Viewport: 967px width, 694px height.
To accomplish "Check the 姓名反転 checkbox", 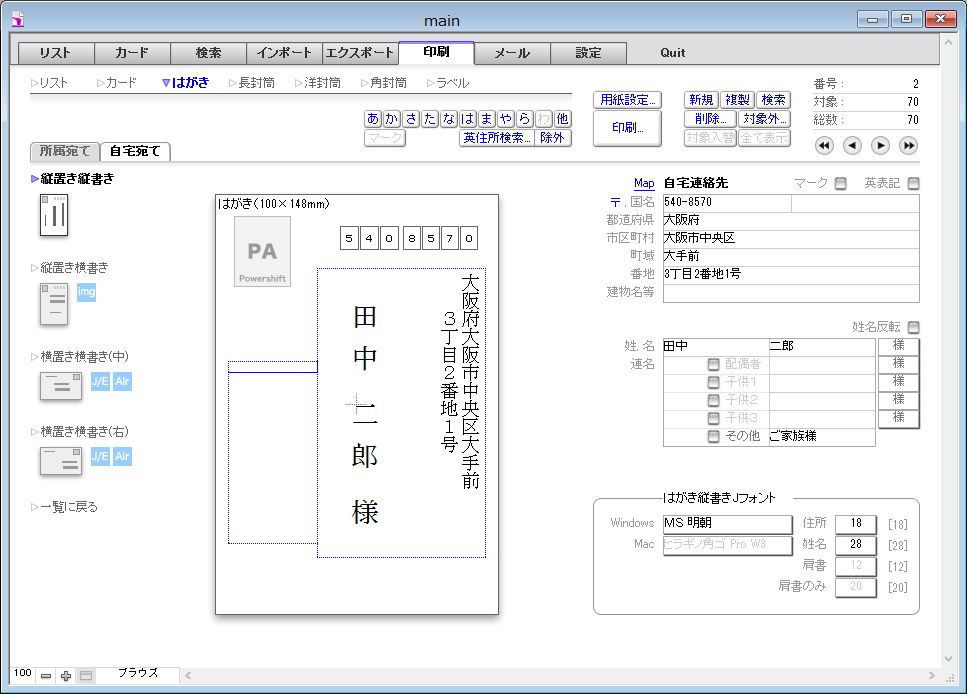I will tap(913, 327).
